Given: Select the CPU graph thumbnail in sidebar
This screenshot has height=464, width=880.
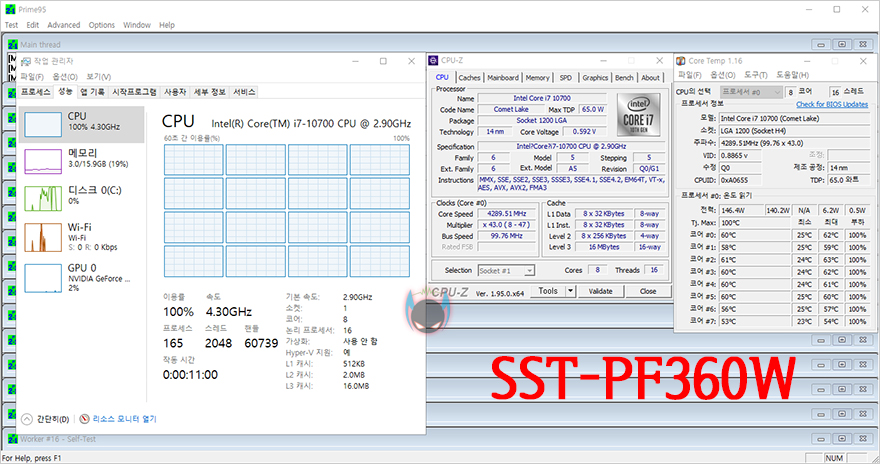Looking at the screenshot, I should [43, 124].
